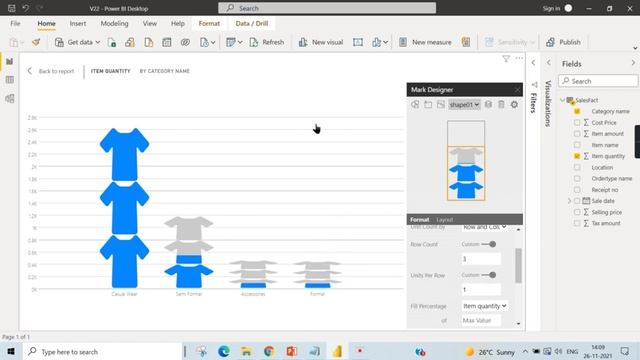The image size is (640, 360).
Task: Open visual More options ellipsis
Action: [x=519, y=58]
